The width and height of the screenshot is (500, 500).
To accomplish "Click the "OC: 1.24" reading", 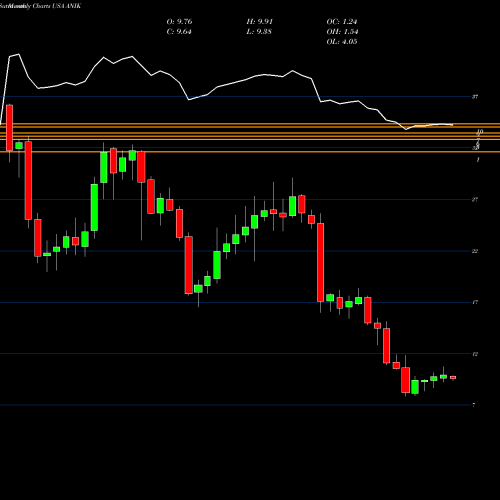I will pyautogui.click(x=342, y=22).
